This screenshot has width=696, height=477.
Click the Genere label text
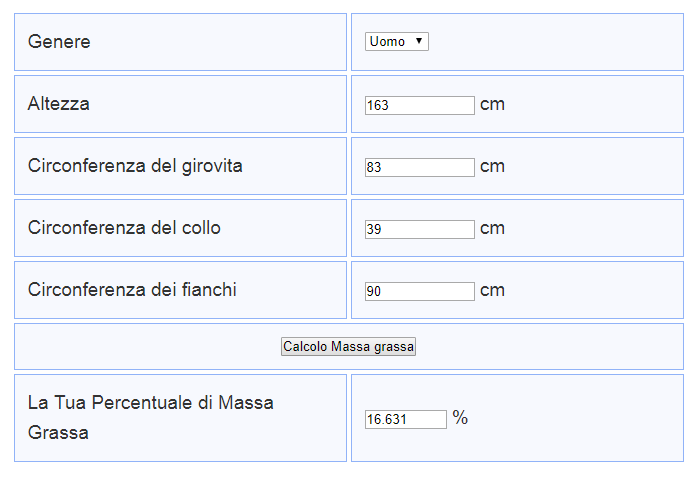click(59, 42)
